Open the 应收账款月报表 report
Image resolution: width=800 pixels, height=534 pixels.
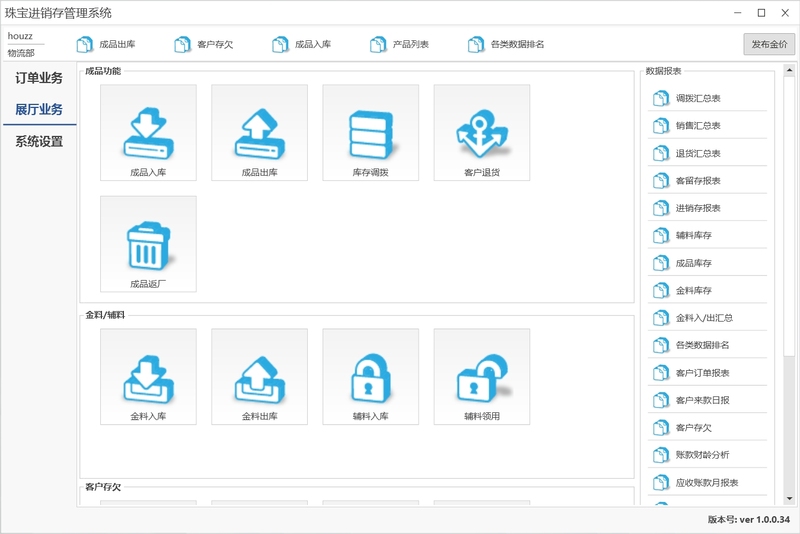[707, 482]
